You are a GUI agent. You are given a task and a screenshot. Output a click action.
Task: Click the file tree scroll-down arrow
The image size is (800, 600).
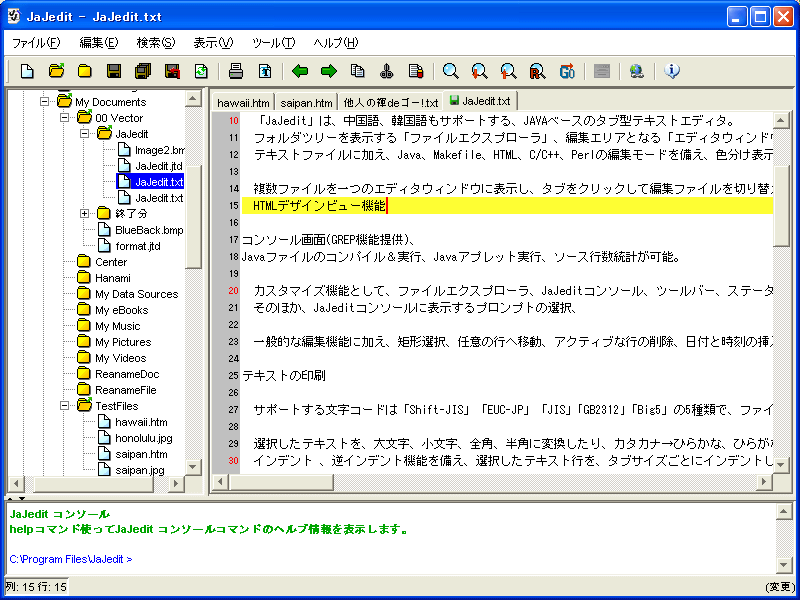tap(193, 466)
